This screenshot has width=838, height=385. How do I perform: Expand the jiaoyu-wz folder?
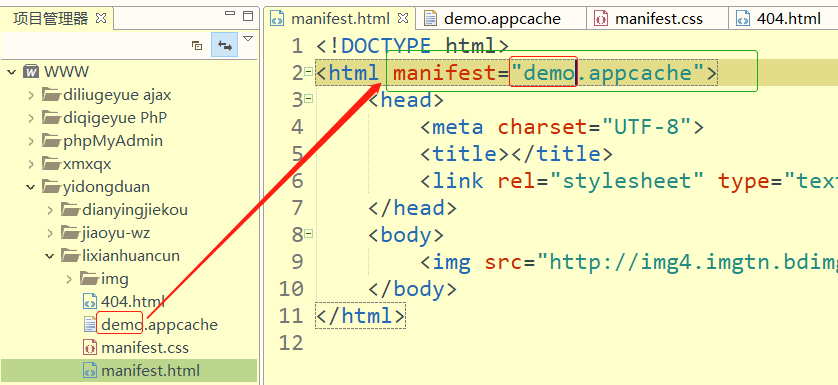[x=50, y=233]
